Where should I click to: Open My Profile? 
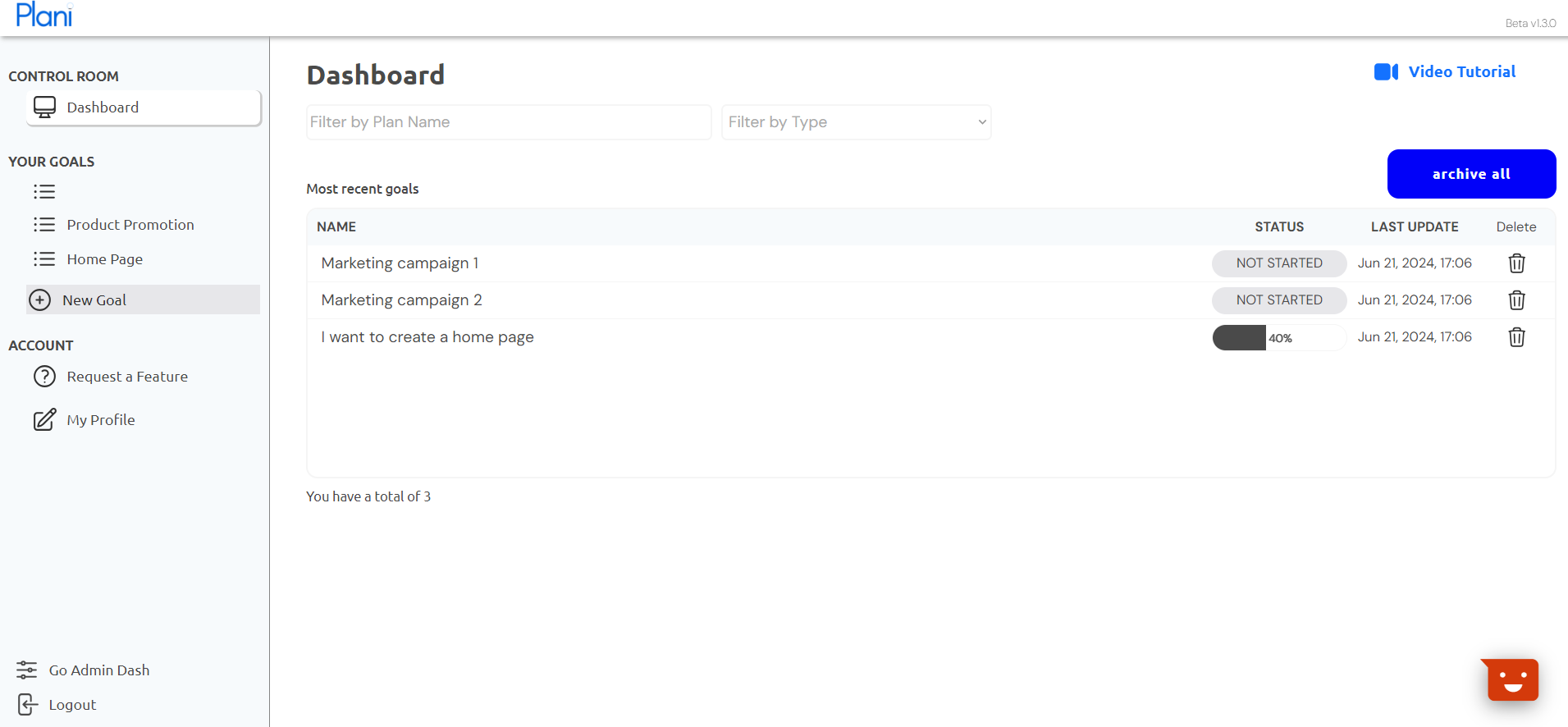click(101, 420)
